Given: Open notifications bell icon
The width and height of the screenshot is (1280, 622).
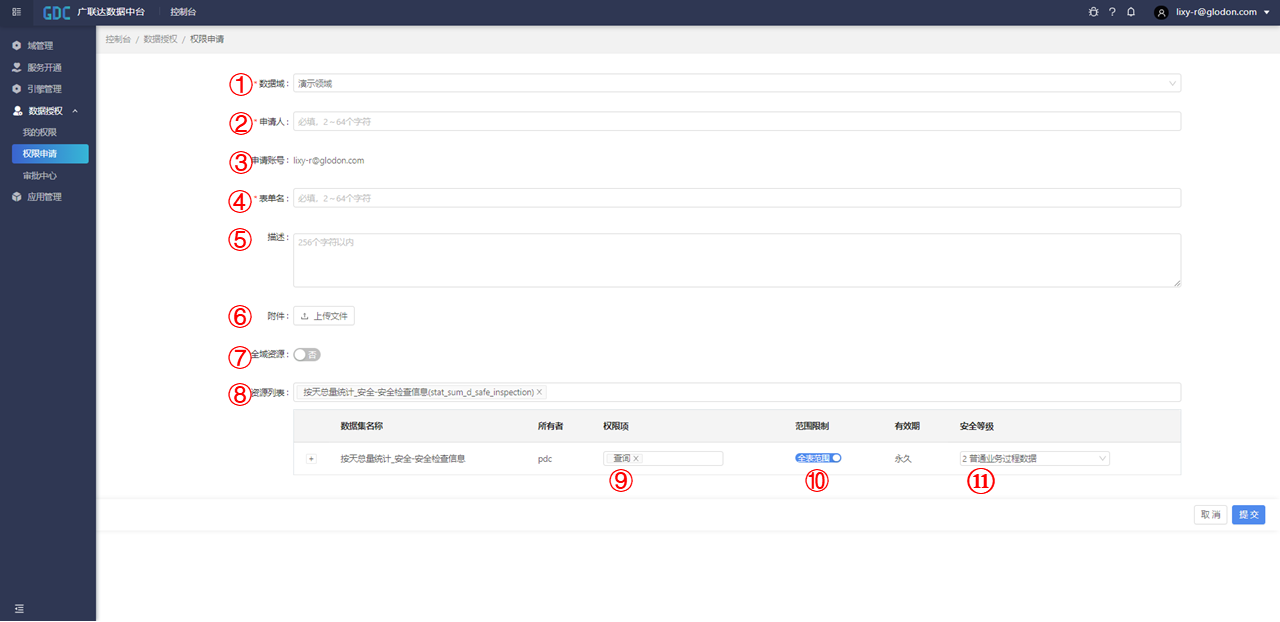Looking at the screenshot, I should click(x=1131, y=12).
